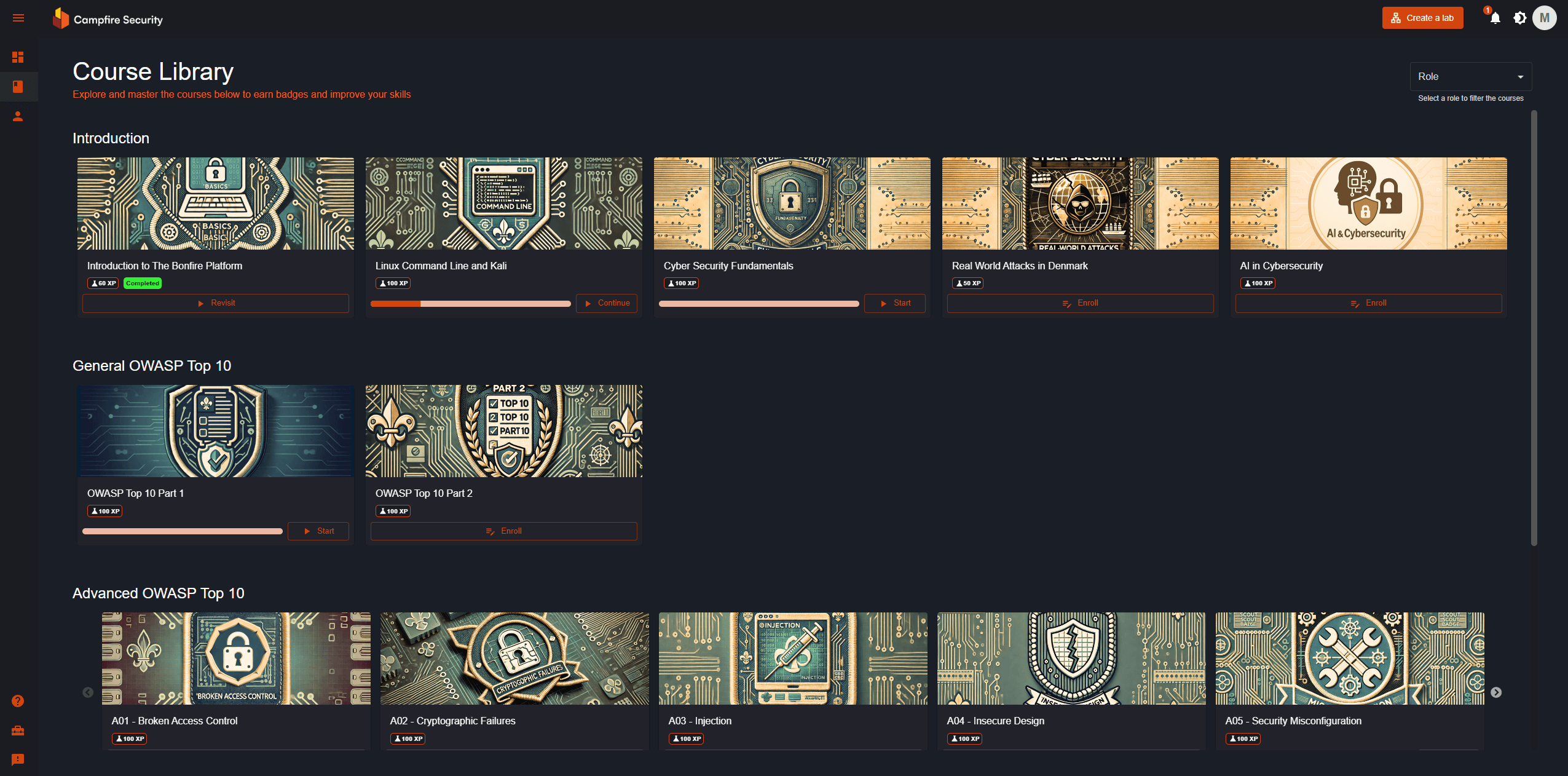Toggle the light/dark theme icon
This screenshot has height=776, width=1568.
click(x=1519, y=18)
